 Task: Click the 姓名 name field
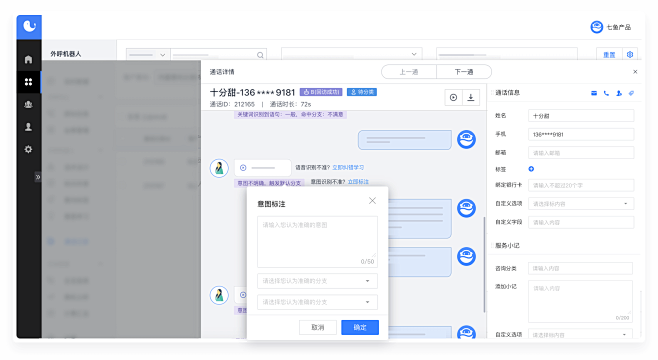point(581,116)
